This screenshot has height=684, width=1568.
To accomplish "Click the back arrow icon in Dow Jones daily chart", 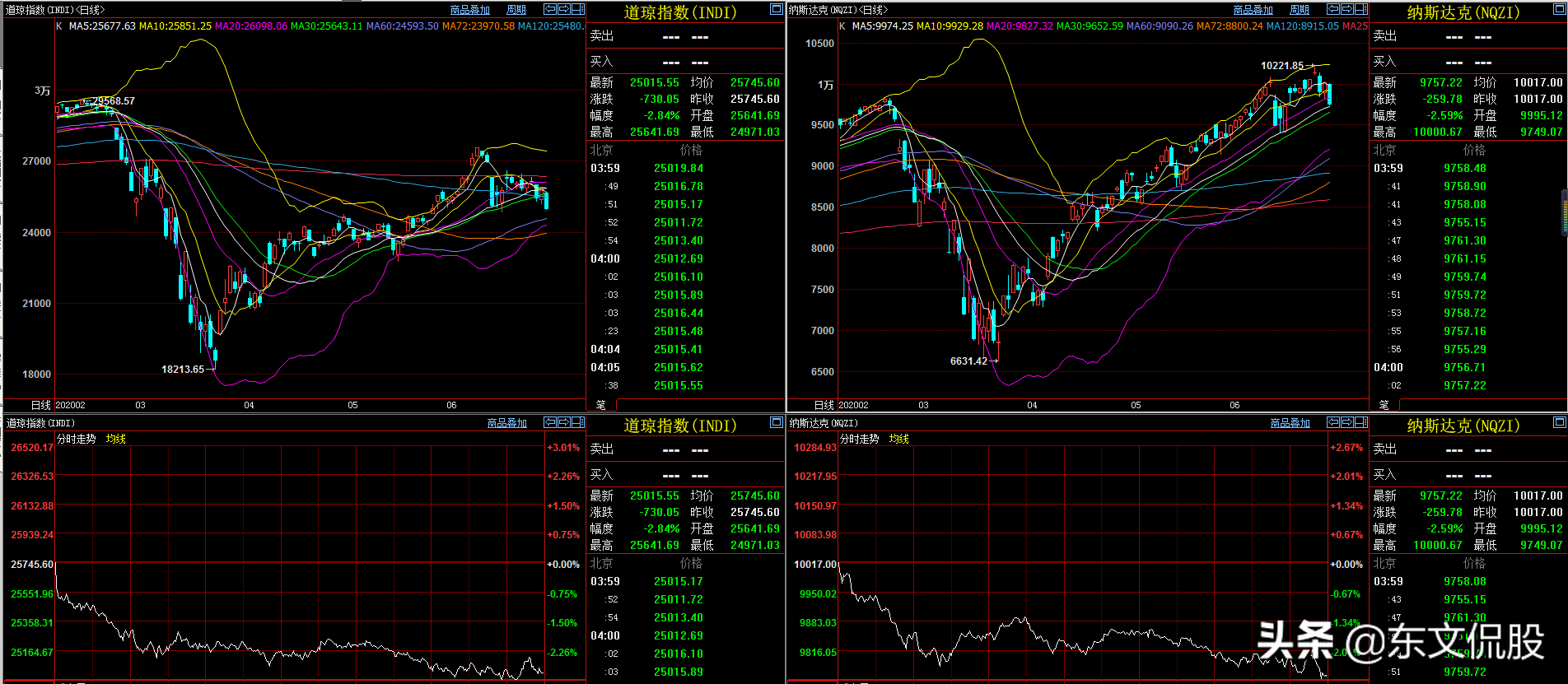I will (x=550, y=9).
